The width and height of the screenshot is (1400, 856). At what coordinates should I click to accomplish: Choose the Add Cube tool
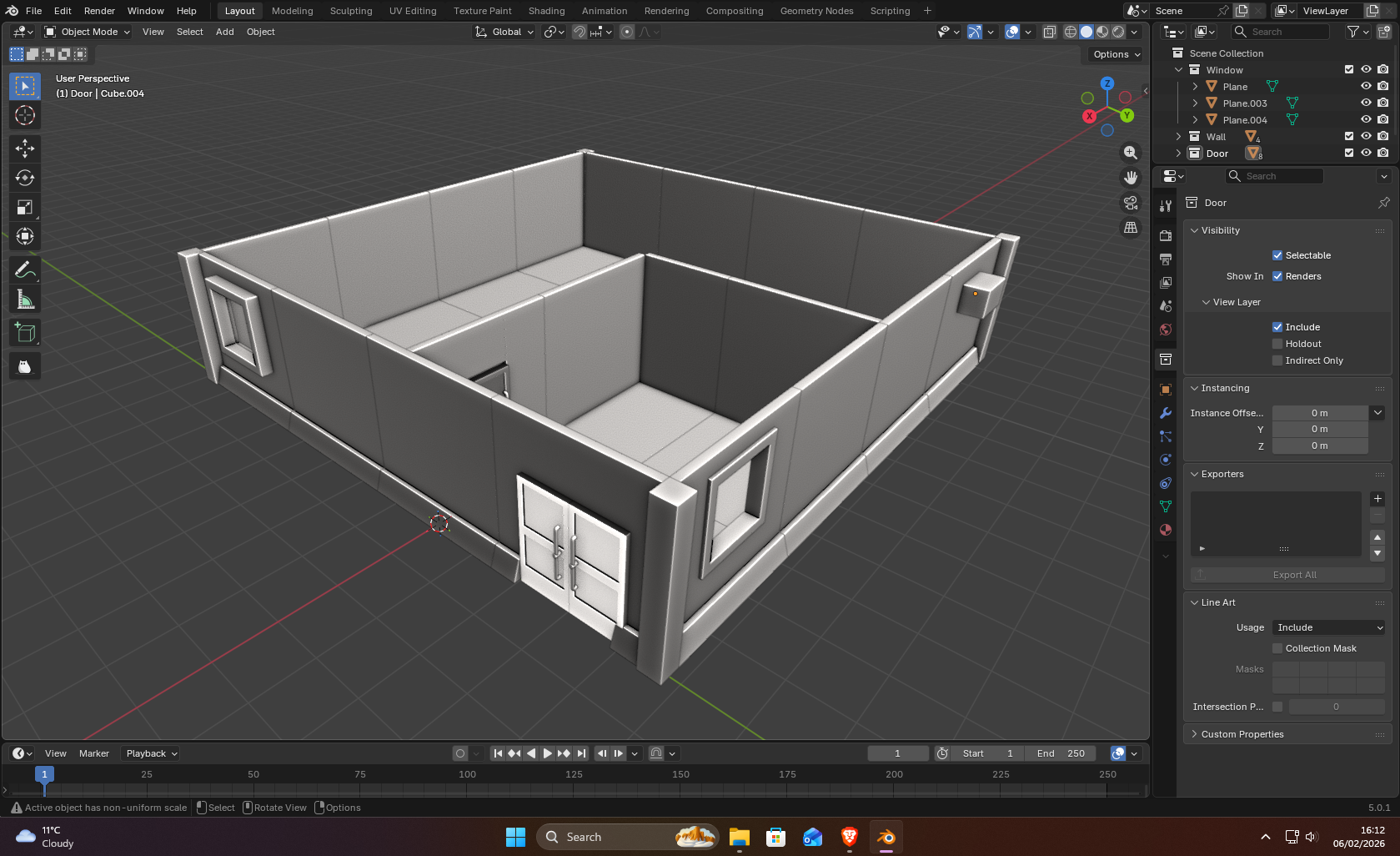pos(25,333)
